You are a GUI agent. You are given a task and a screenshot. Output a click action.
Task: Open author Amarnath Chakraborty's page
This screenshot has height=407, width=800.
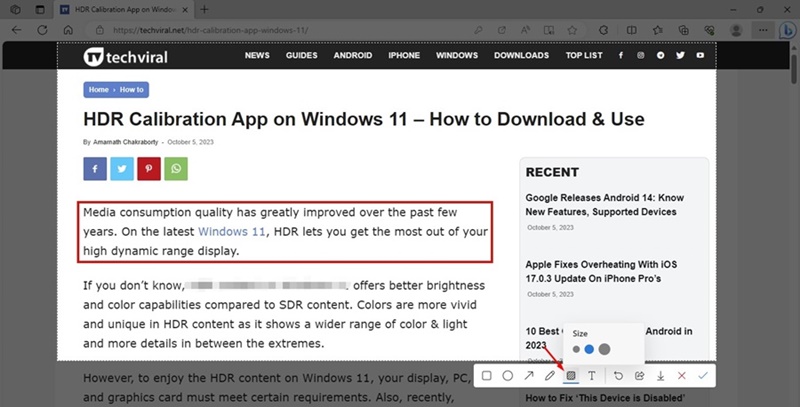pyautogui.click(x=126, y=142)
